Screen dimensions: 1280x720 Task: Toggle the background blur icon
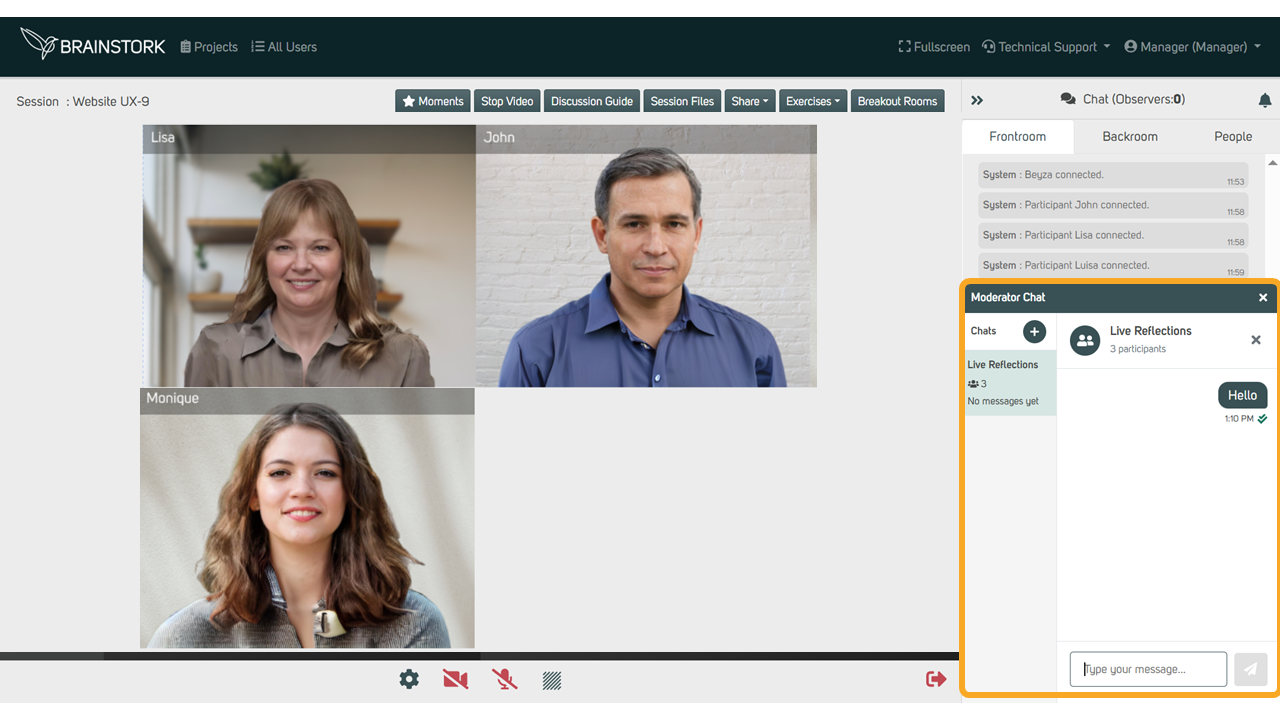coord(551,680)
